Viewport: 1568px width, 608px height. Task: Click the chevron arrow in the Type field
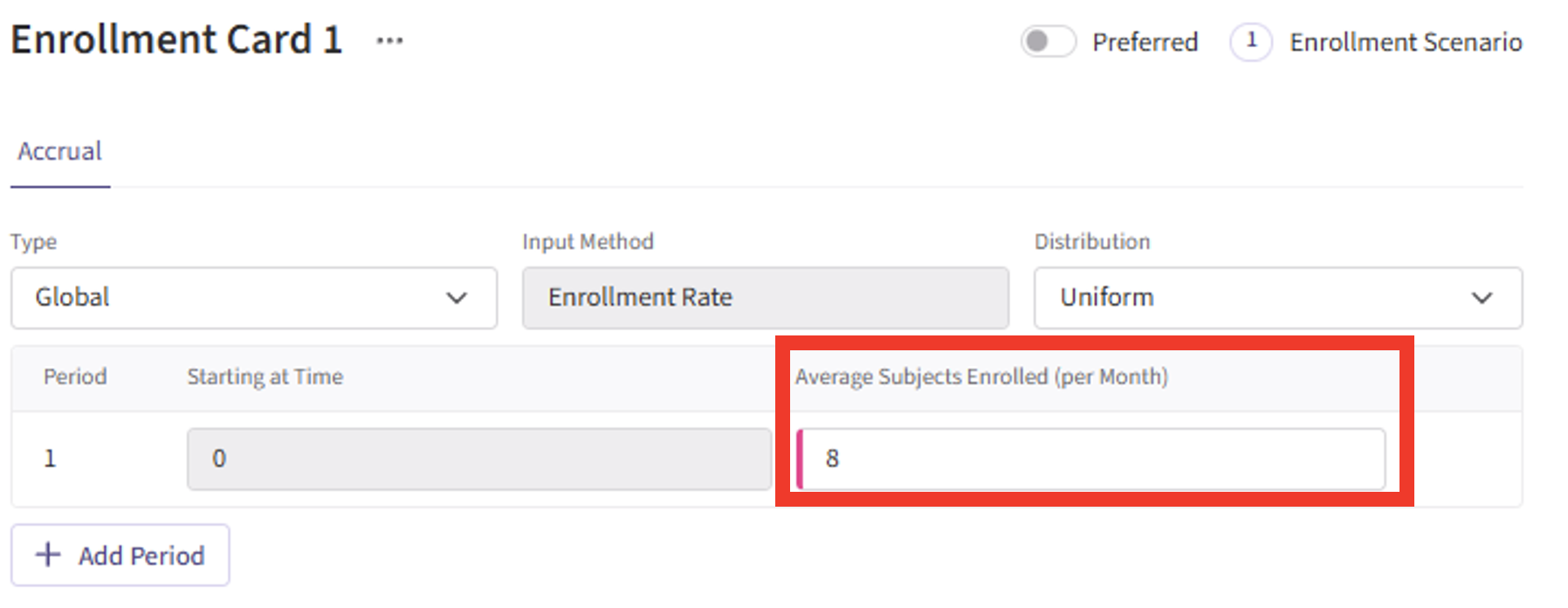click(x=457, y=298)
